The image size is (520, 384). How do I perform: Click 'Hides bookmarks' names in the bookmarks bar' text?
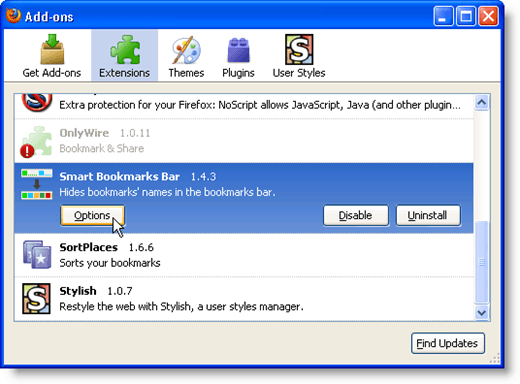click(167, 192)
